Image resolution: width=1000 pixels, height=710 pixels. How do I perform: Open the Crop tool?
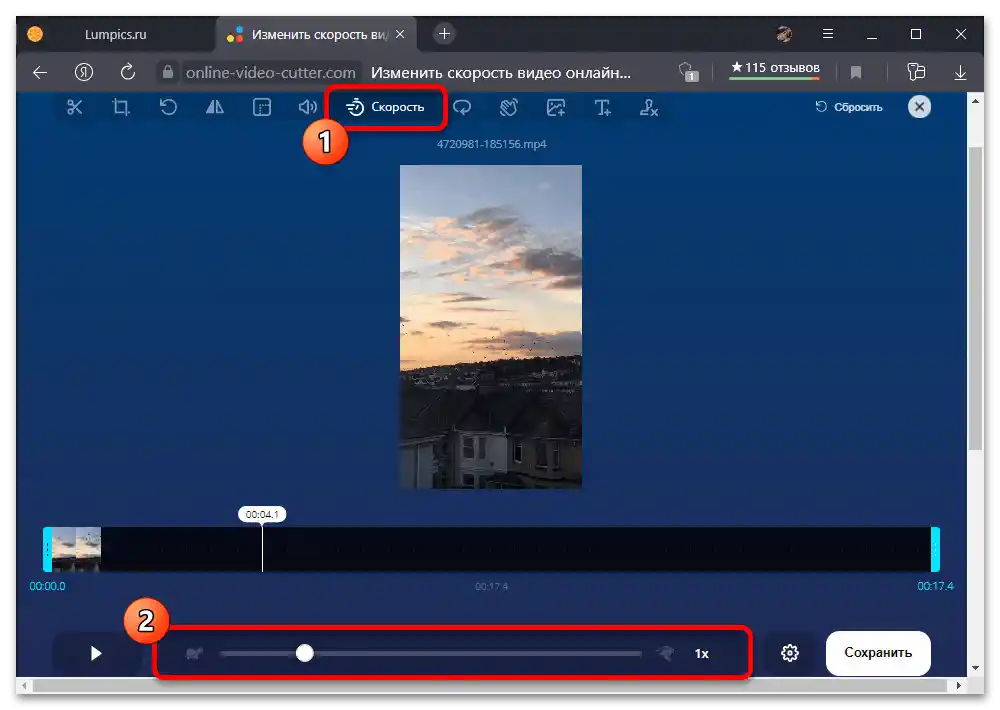(121, 107)
